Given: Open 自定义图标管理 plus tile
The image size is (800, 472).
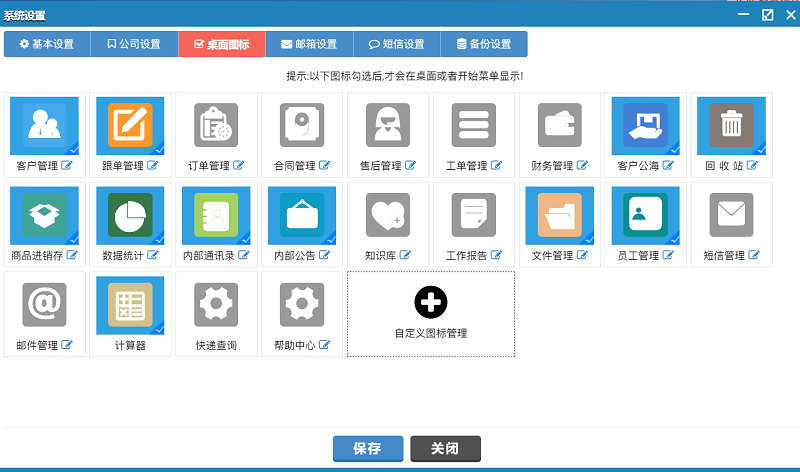Looking at the screenshot, I should coord(431,313).
